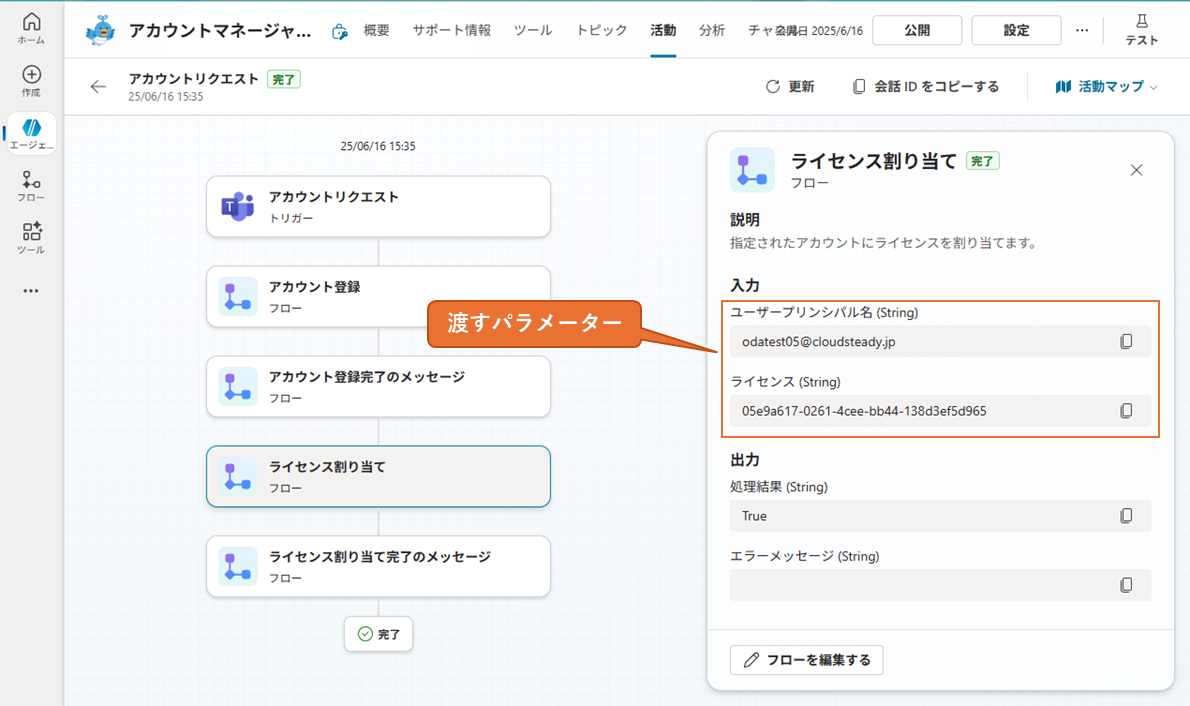This screenshot has width=1190, height=706.
Task: Copy the ユーザープリンシパル名 value
Action: point(1126,342)
